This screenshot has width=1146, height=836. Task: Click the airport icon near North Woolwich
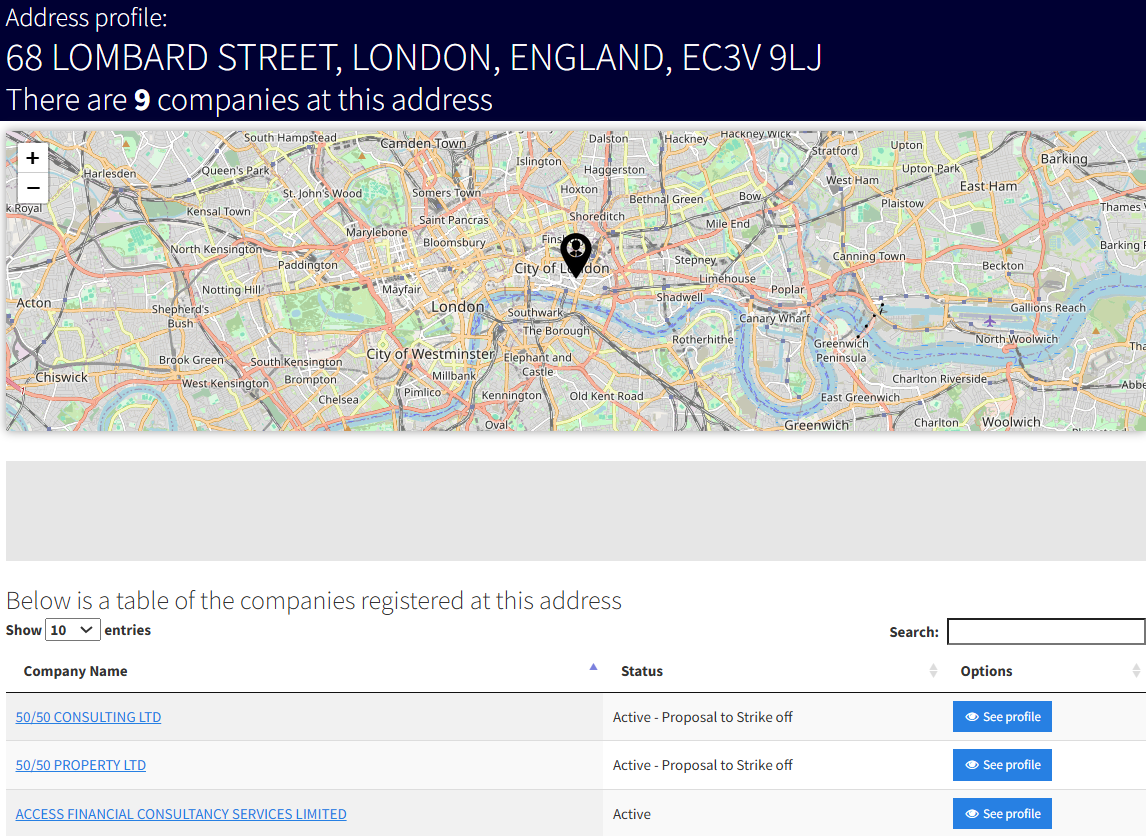(990, 321)
